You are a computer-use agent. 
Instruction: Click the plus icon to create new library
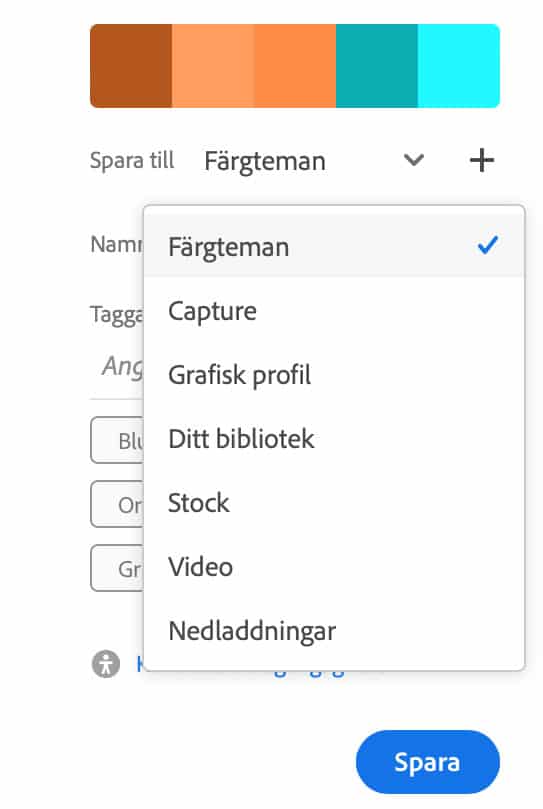click(x=482, y=160)
